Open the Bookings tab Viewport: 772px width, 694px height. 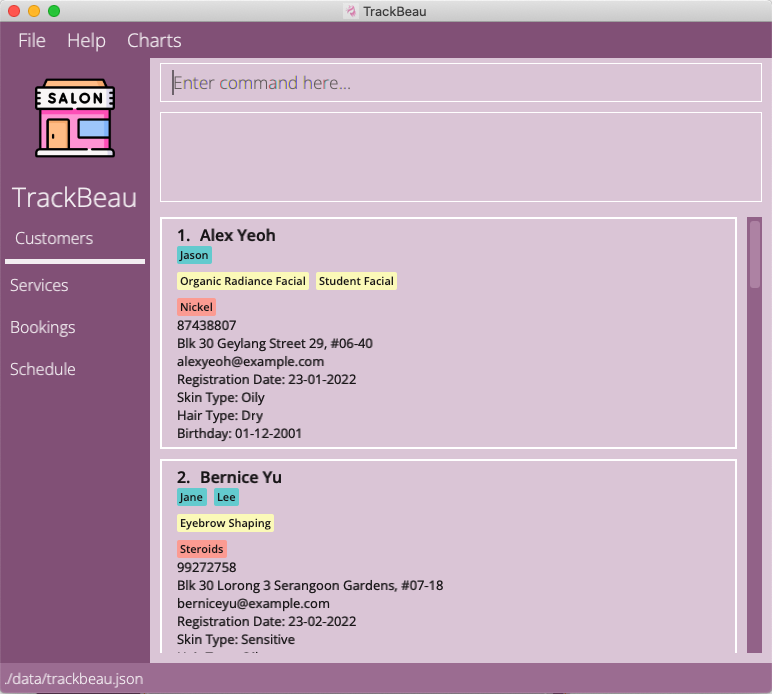point(42,327)
